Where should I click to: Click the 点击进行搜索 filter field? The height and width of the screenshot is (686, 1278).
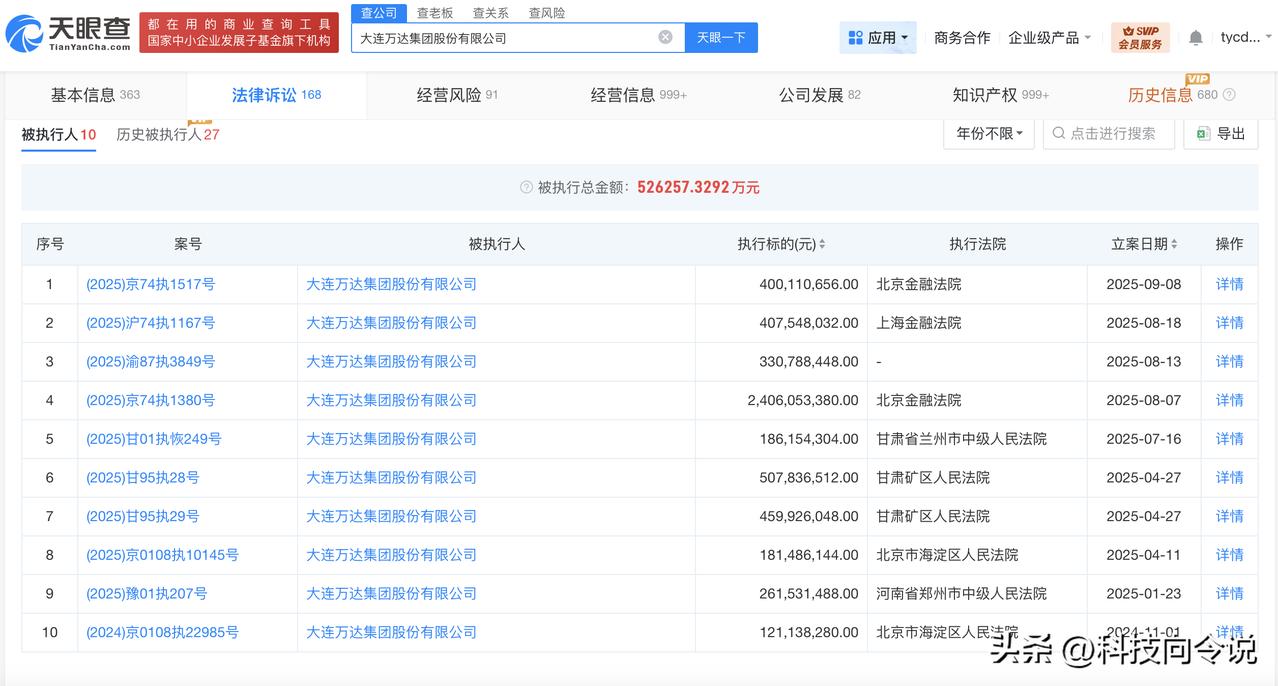1108,133
